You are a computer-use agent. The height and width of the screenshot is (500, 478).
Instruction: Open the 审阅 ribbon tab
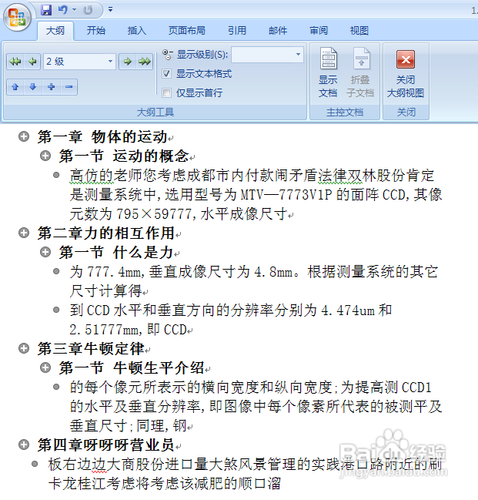click(x=319, y=31)
